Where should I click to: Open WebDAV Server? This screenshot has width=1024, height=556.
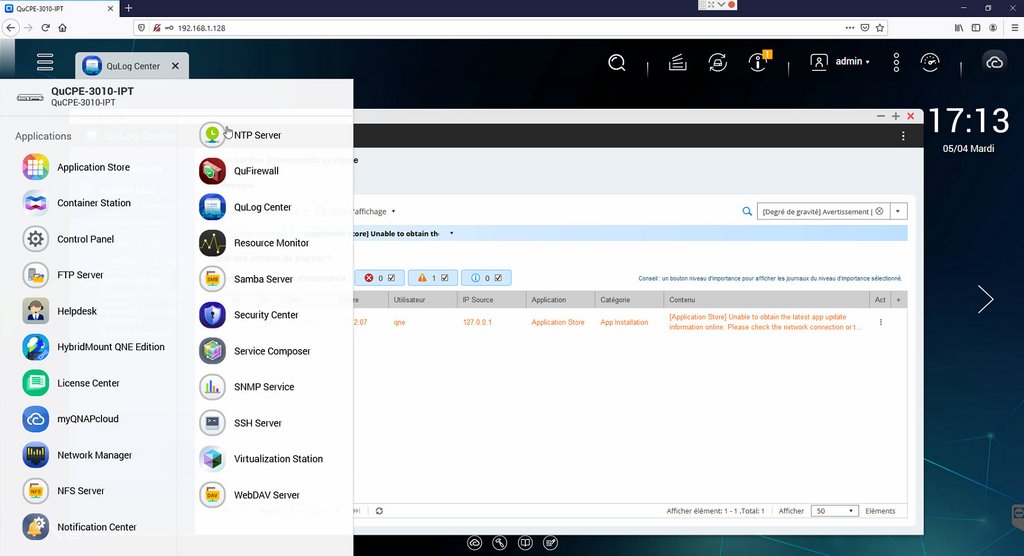click(x=249, y=495)
